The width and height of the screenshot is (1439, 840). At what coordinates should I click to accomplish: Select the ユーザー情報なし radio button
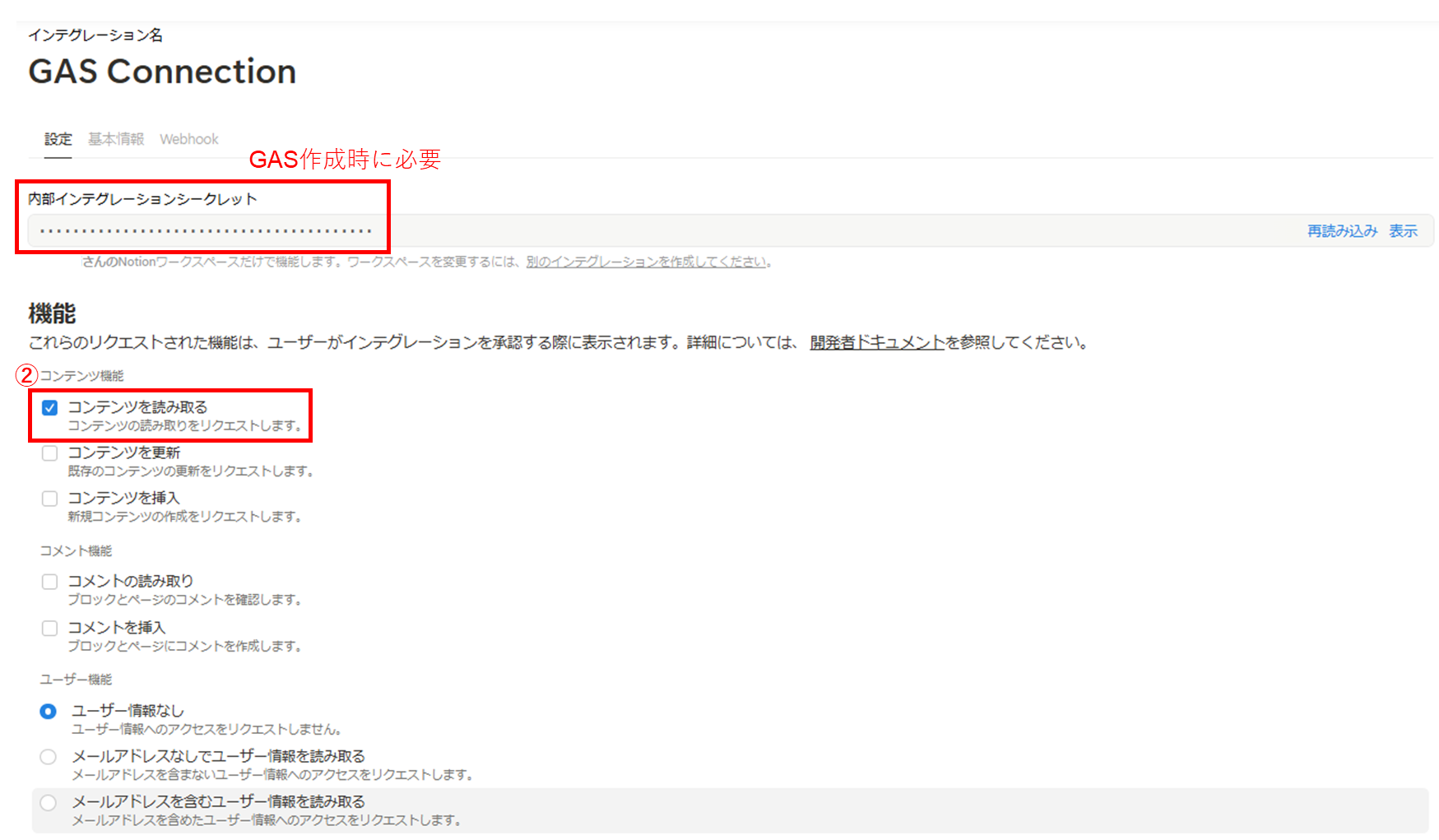[48, 711]
